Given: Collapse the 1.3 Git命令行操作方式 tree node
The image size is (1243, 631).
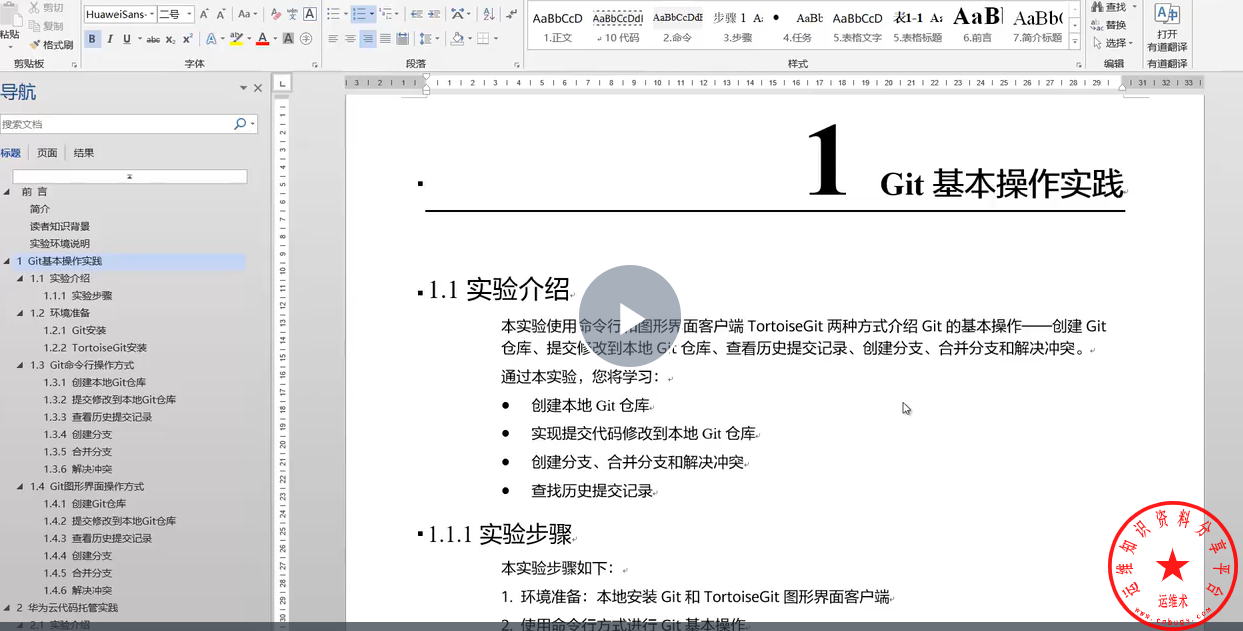Looking at the screenshot, I should coord(20,365).
